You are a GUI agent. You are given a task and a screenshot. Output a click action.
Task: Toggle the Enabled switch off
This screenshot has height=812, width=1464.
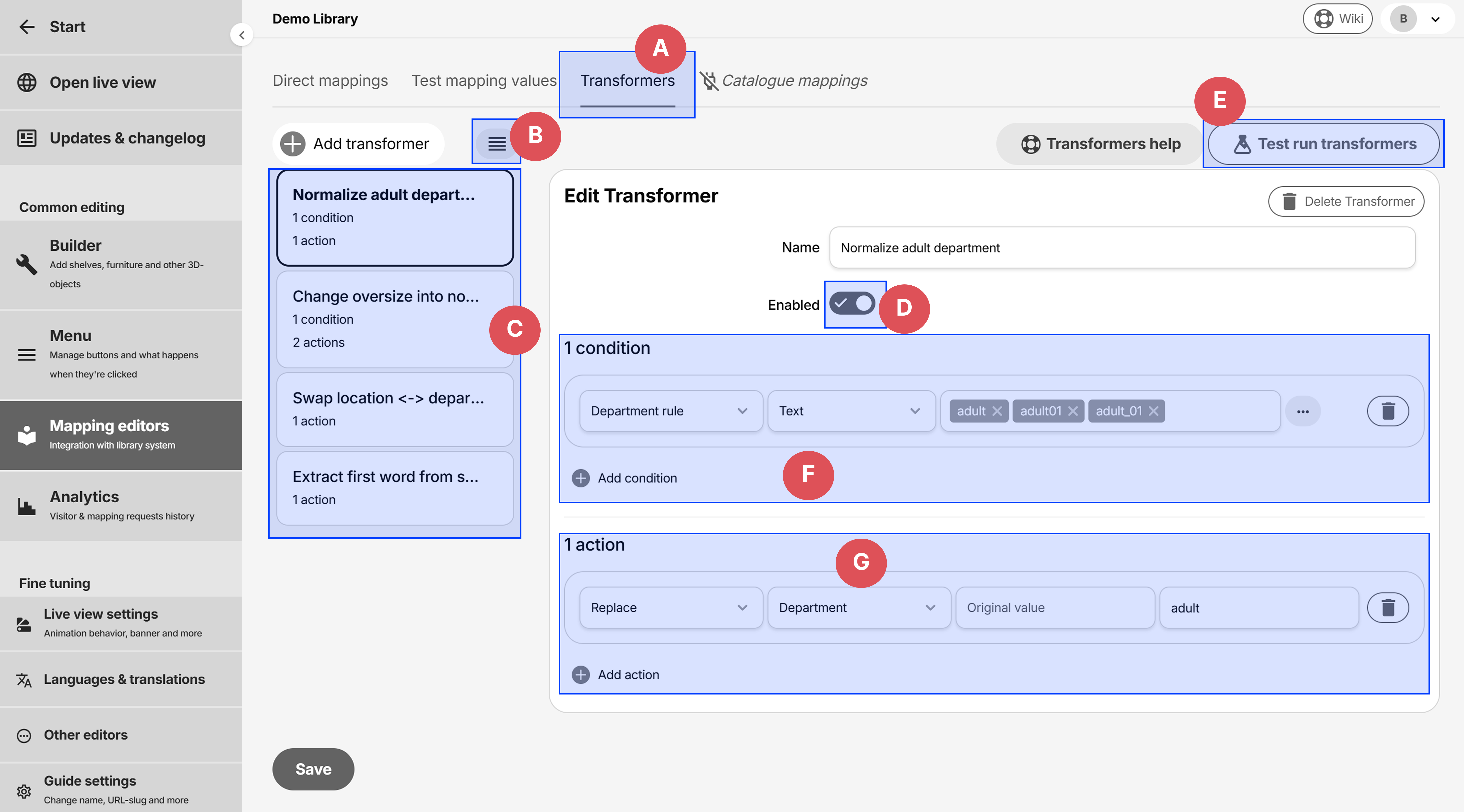tap(852, 303)
